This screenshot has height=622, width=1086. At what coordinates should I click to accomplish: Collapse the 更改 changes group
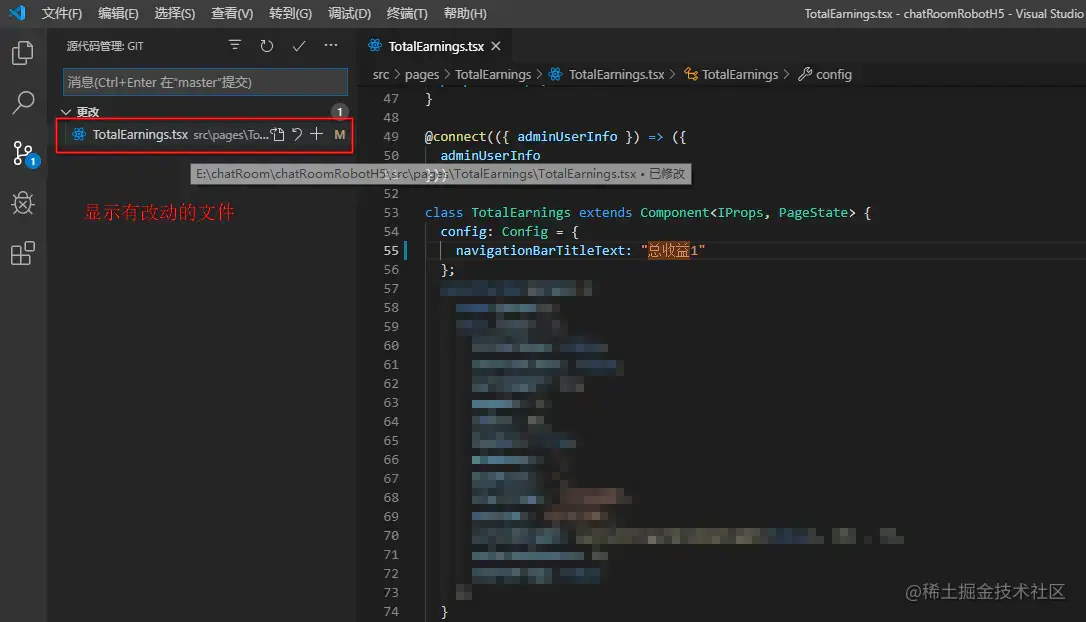(66, 112)
